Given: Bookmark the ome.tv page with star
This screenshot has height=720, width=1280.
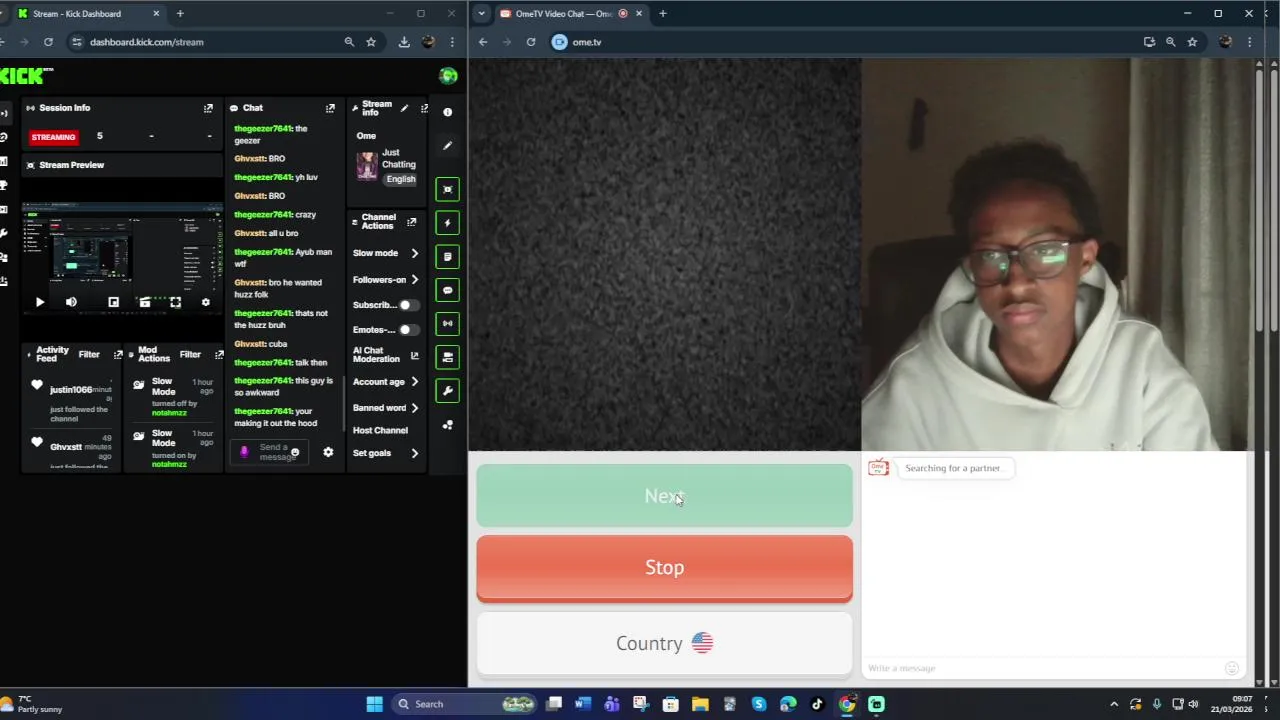Looking at the screenshot, I should pyautogui.click(x=1192, y=42).
